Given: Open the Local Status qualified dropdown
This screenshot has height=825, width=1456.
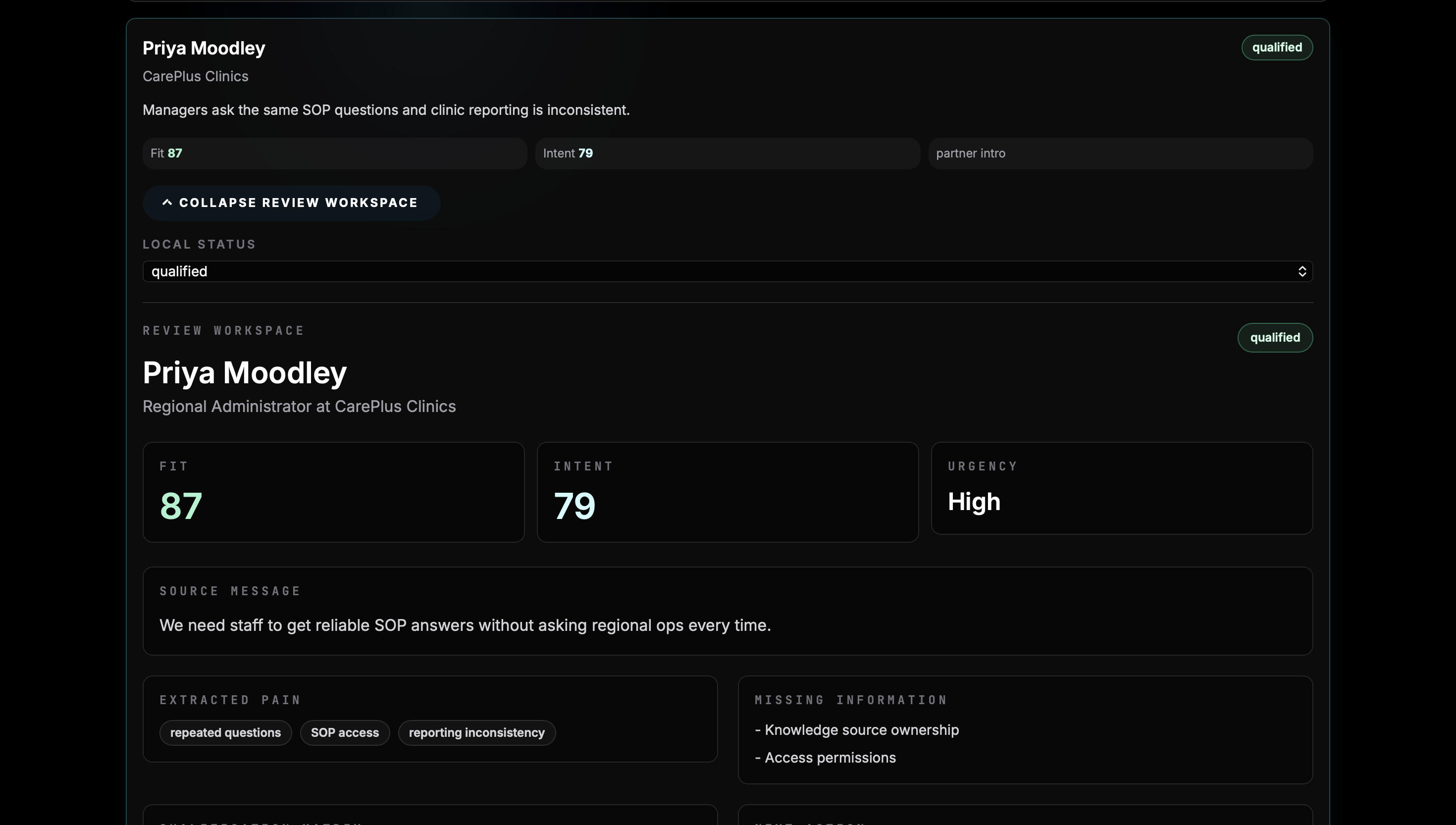Looking at the screenshot, I should [728, 271].
